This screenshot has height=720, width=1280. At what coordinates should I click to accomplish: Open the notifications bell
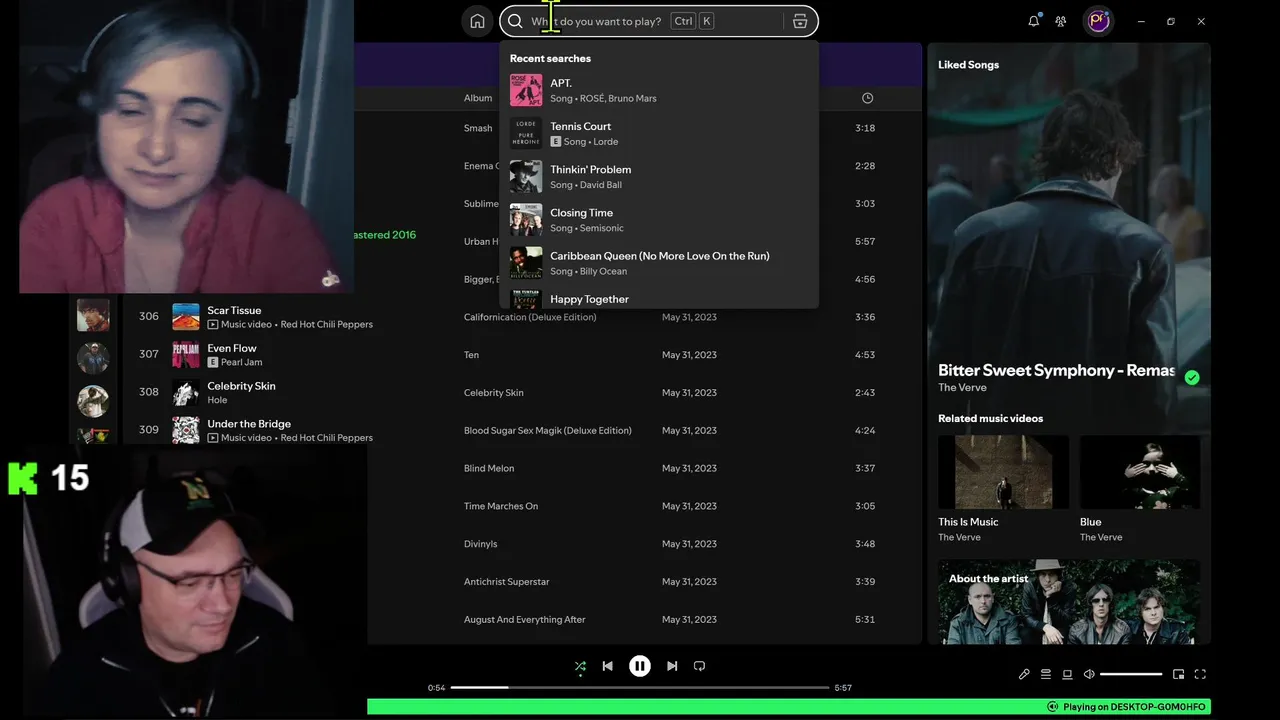[x=1034, y=21]
